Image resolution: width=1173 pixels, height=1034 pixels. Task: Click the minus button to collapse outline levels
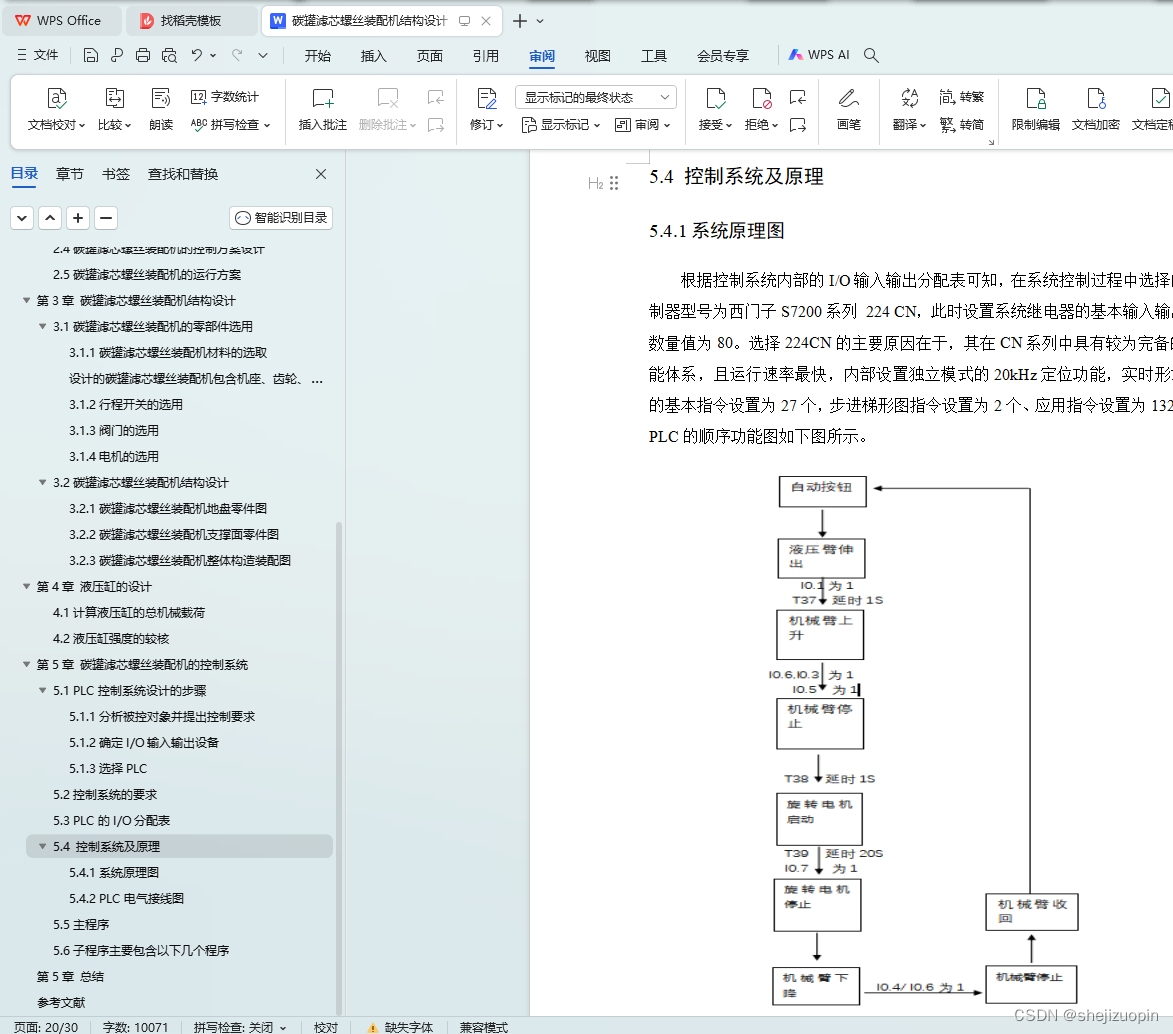[106, 218]
